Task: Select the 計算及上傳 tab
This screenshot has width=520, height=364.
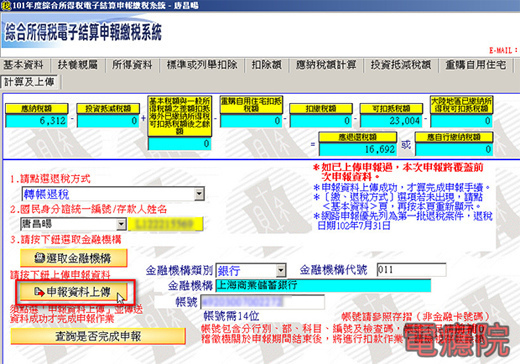Action: coord(29,82)
